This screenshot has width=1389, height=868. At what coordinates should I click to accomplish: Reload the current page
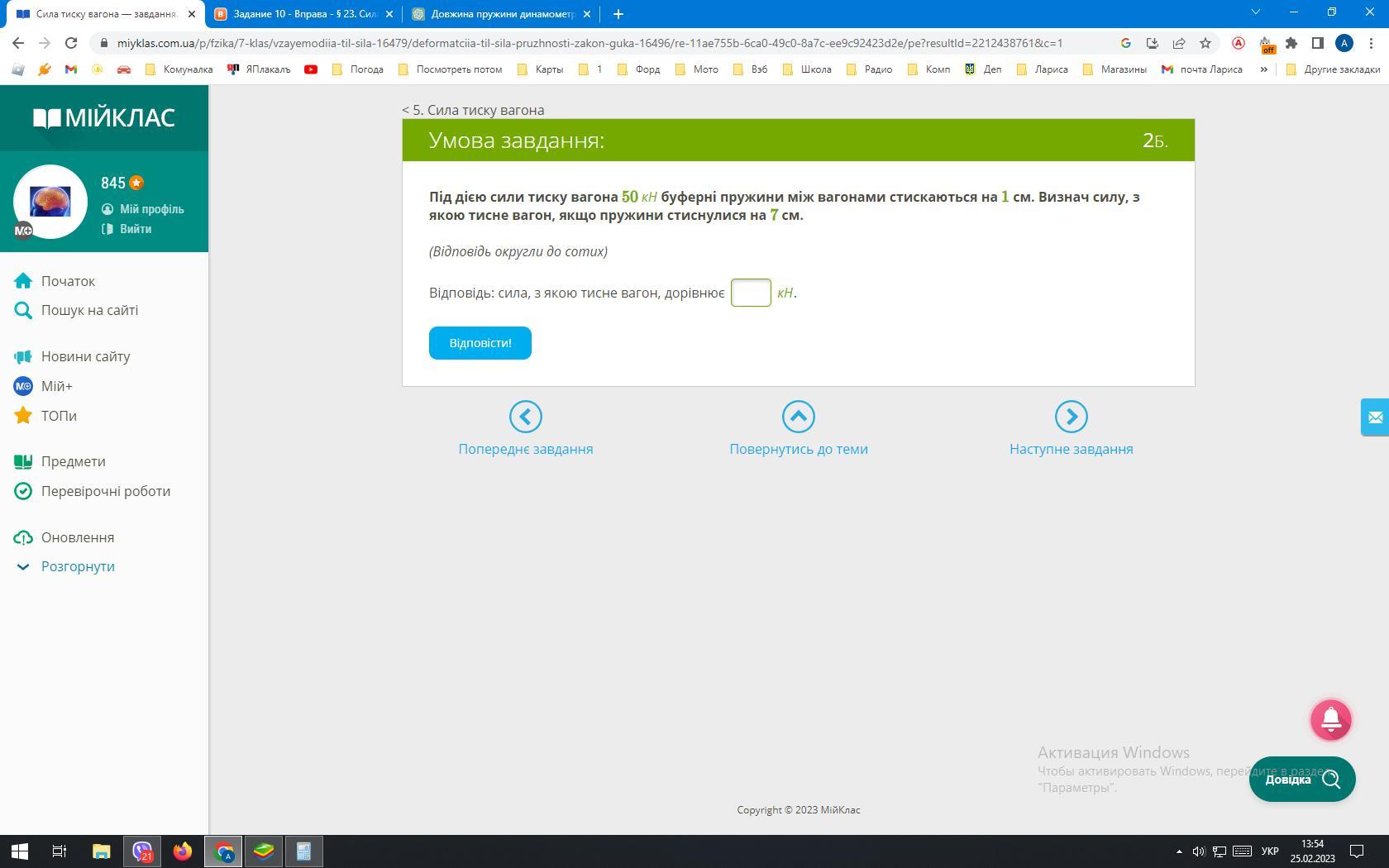point(71,43)
